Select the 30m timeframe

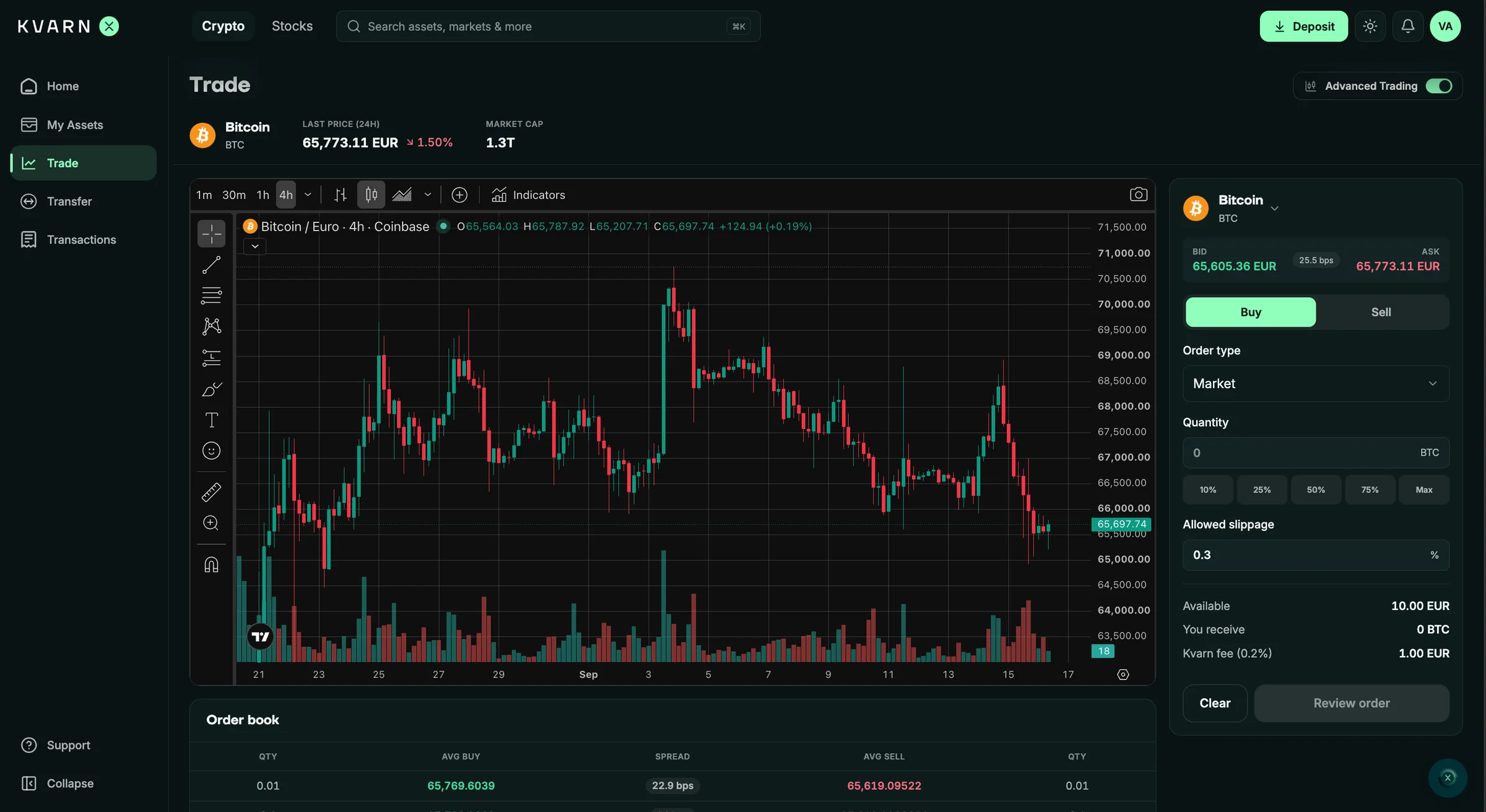pyautogui.click(x=234, y=195)
